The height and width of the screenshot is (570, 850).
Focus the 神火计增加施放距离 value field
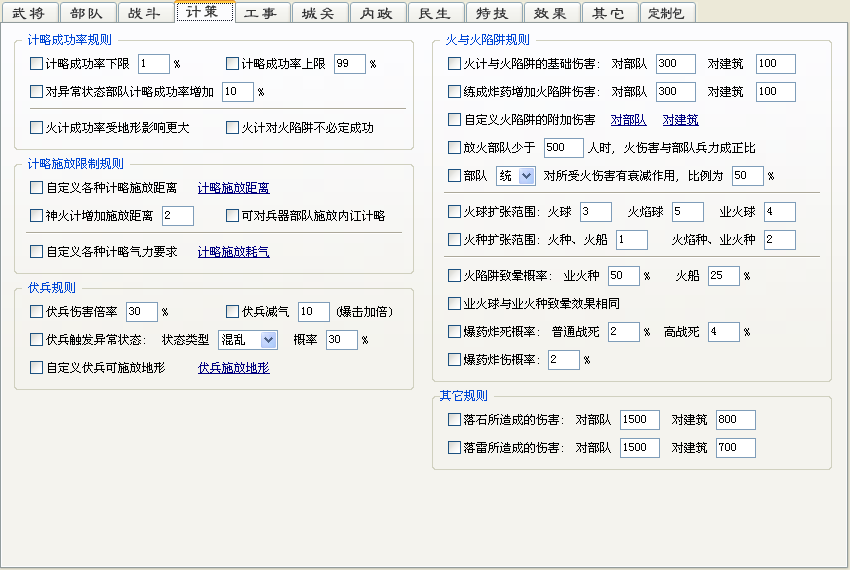178,216
